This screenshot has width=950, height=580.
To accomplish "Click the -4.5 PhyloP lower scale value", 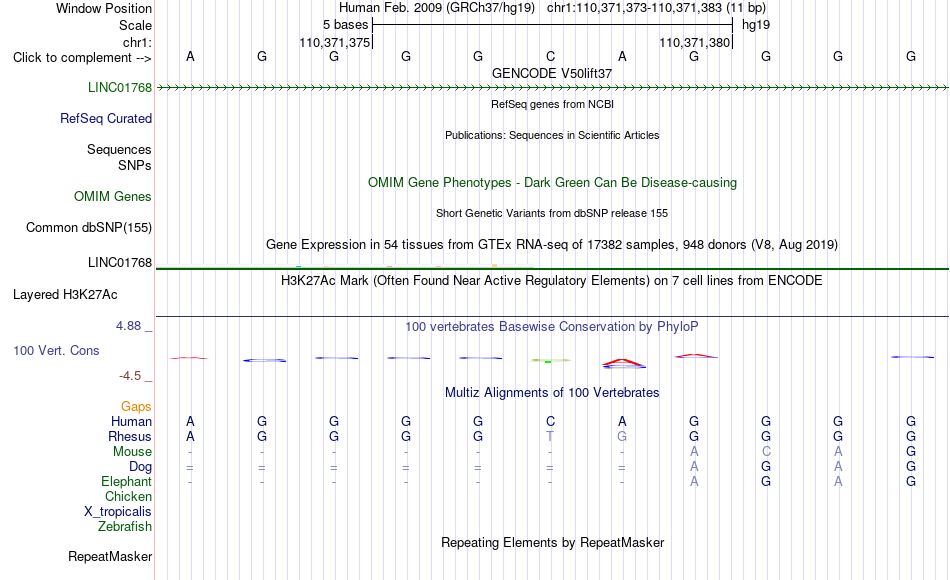I will [x=130, y=376].
